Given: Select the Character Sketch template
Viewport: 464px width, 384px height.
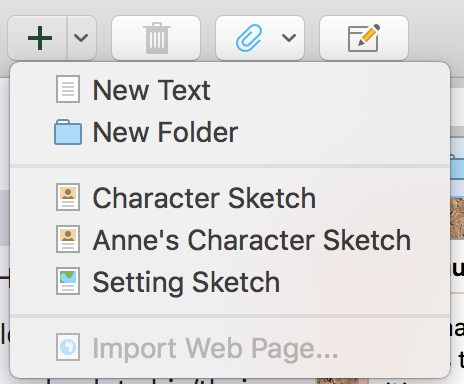Looking at the screenshot, I should click(230, 198).
